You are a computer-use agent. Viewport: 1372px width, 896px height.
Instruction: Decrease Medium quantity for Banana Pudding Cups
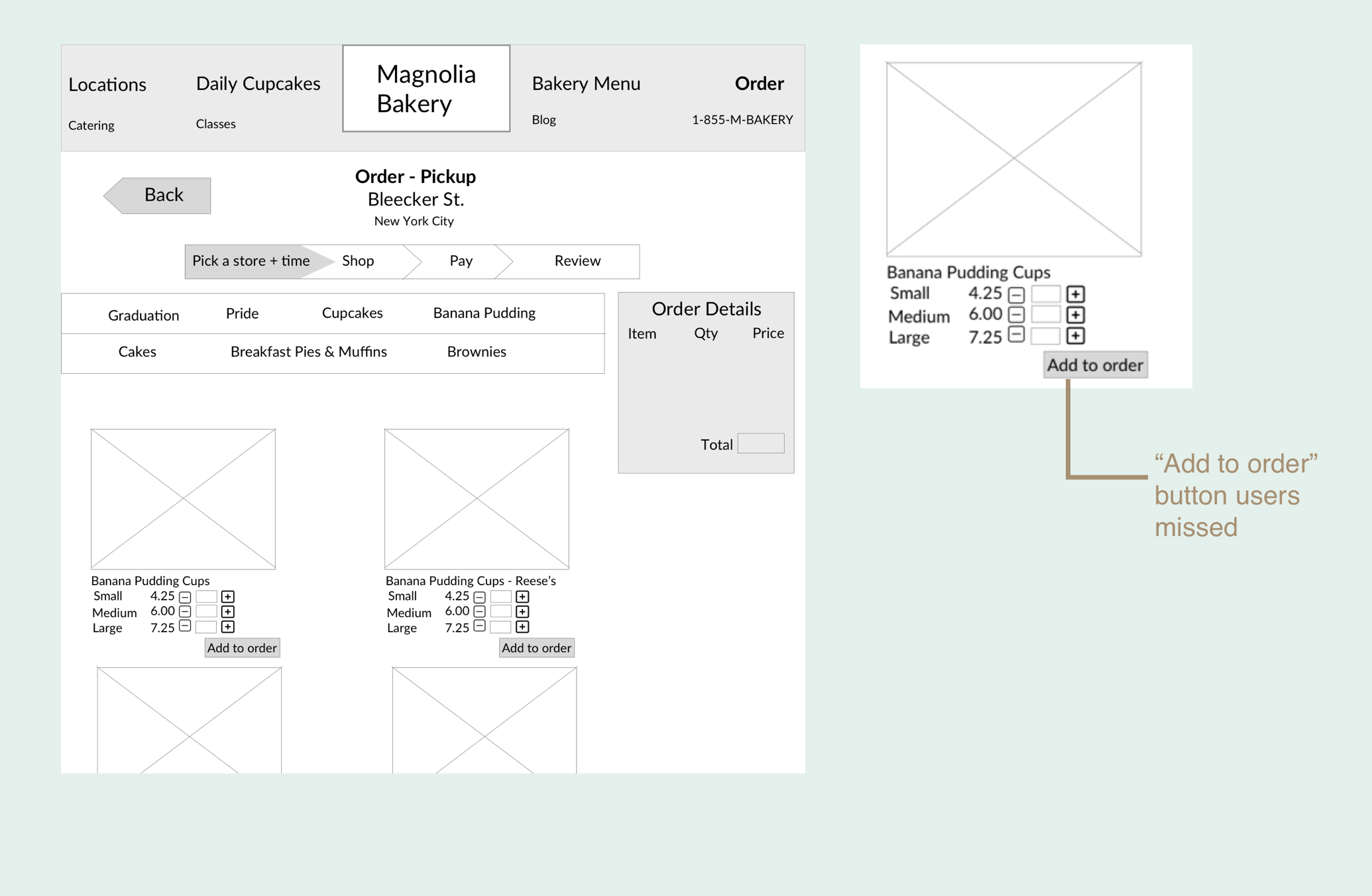pos(186,612)
